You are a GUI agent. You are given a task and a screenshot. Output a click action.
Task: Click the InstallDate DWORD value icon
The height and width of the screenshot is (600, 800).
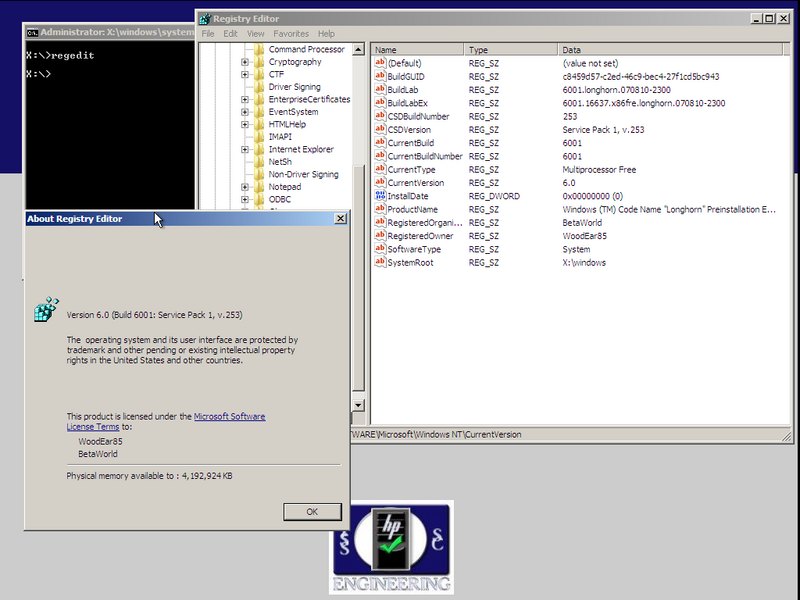[x=379, y=196]
